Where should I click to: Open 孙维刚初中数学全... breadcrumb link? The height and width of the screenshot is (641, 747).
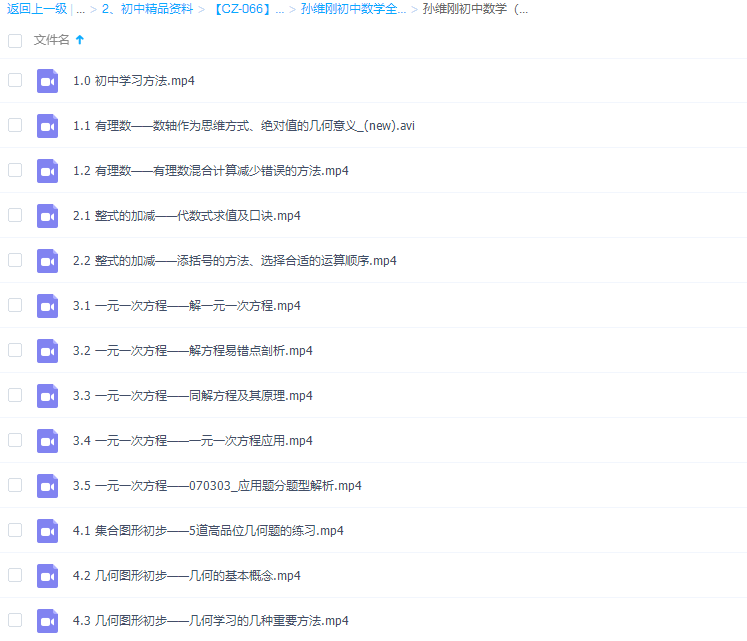[x=353, y=10]
